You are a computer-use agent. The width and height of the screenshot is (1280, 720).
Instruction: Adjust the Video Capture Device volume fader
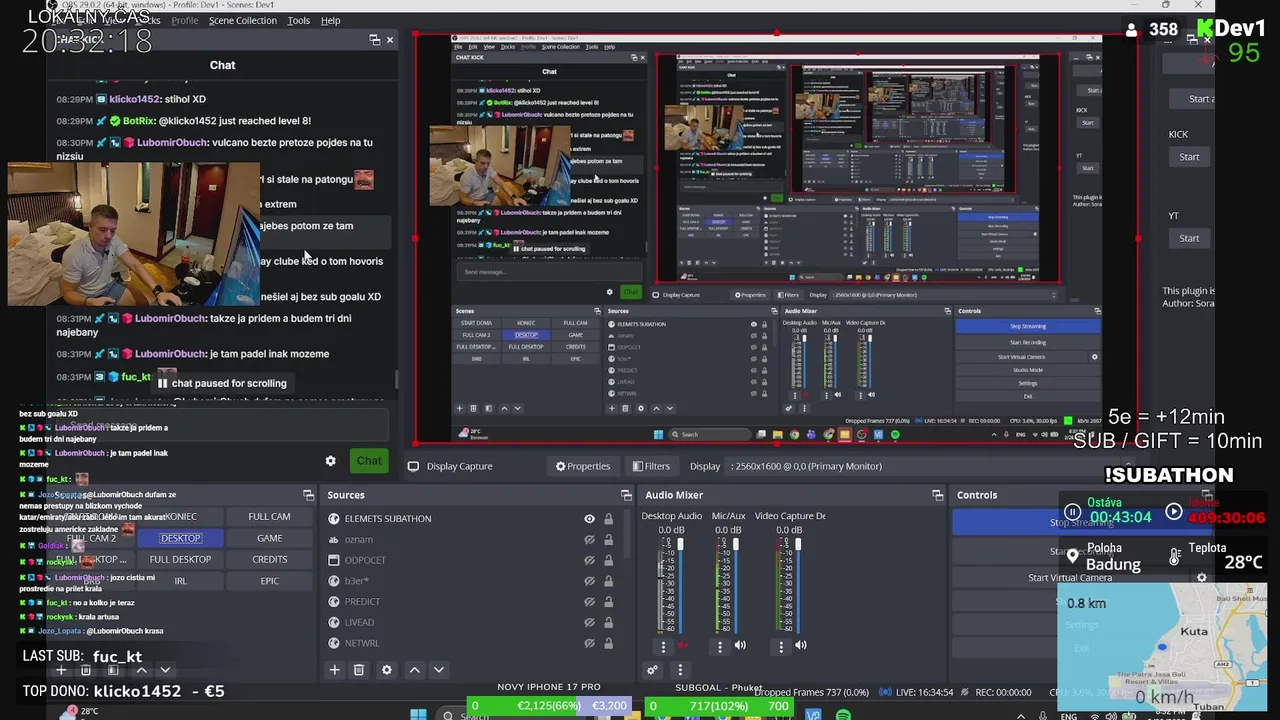798,546
